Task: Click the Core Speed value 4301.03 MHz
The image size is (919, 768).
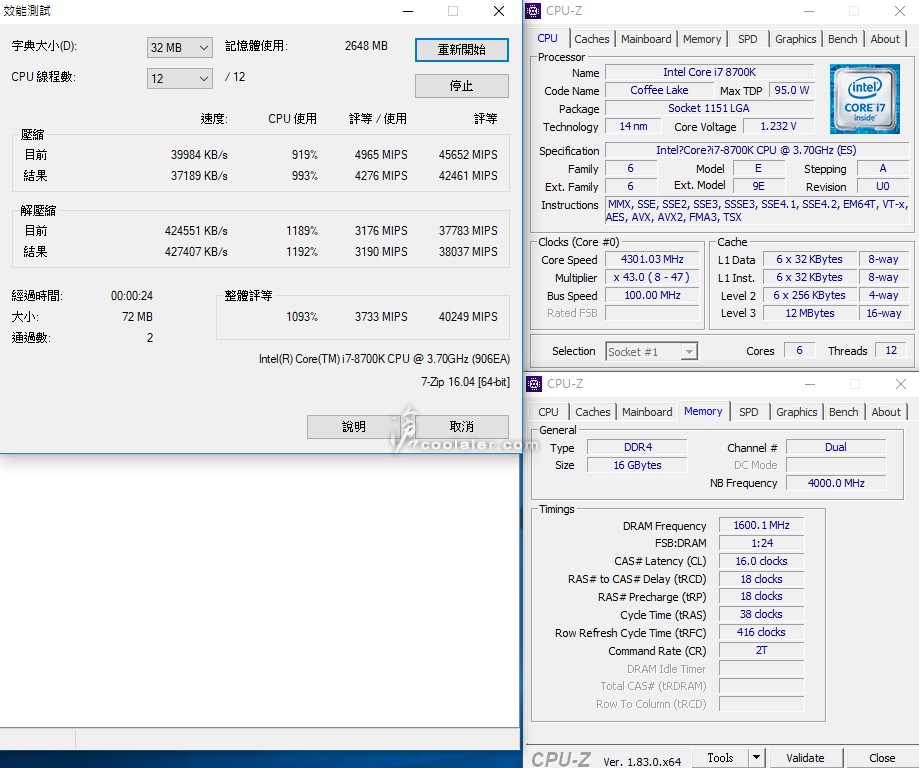Action: point(652,259)
